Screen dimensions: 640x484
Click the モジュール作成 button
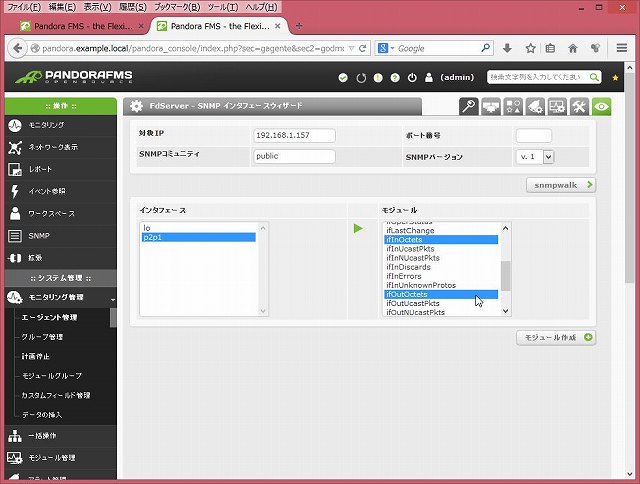556,337
